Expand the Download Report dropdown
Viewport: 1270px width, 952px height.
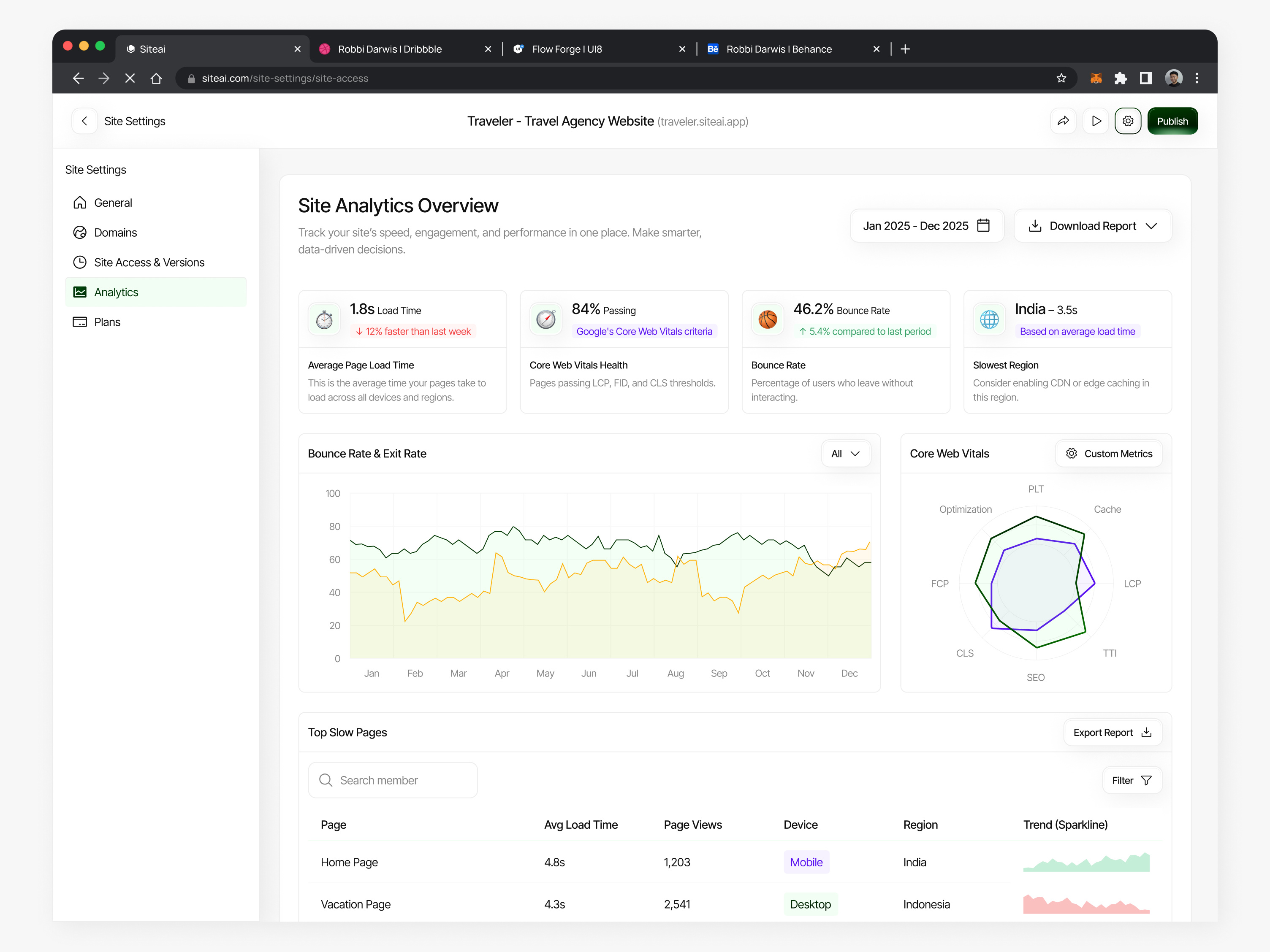1093,225
